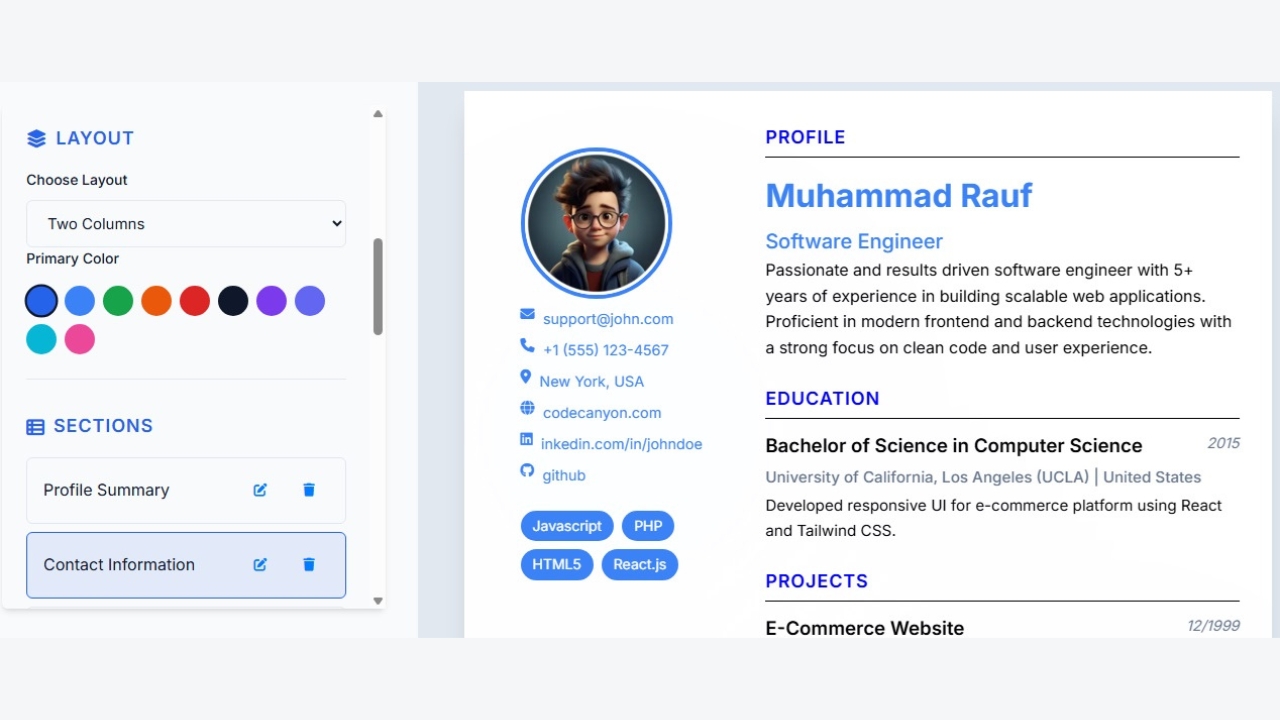
Task: Click the profile avatar photo
Action: pyautogui.click(x=596, y=223)
